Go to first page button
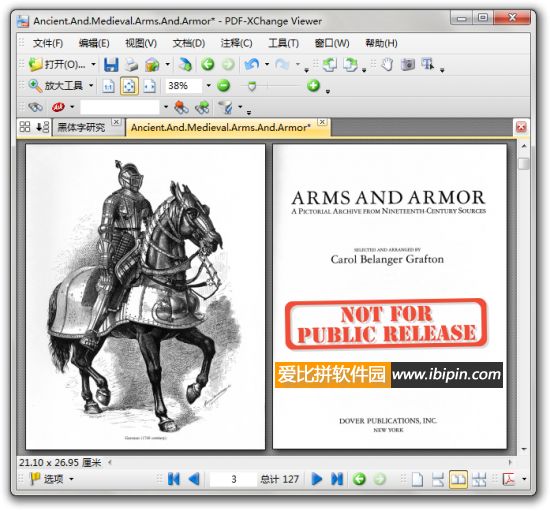550x511 pixels. point(174,479)
